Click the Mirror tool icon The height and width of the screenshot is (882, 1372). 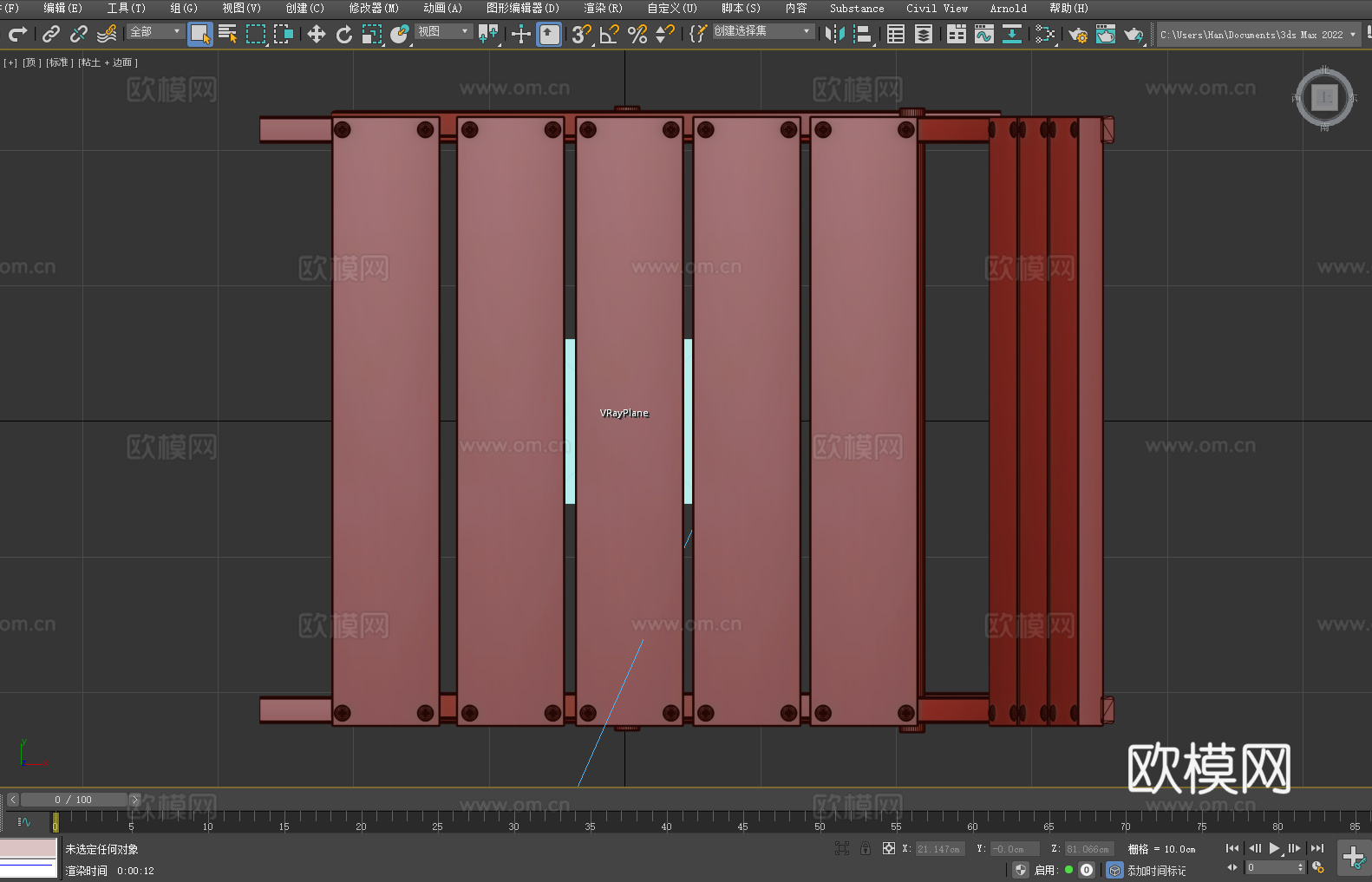(x=835, y=34)
